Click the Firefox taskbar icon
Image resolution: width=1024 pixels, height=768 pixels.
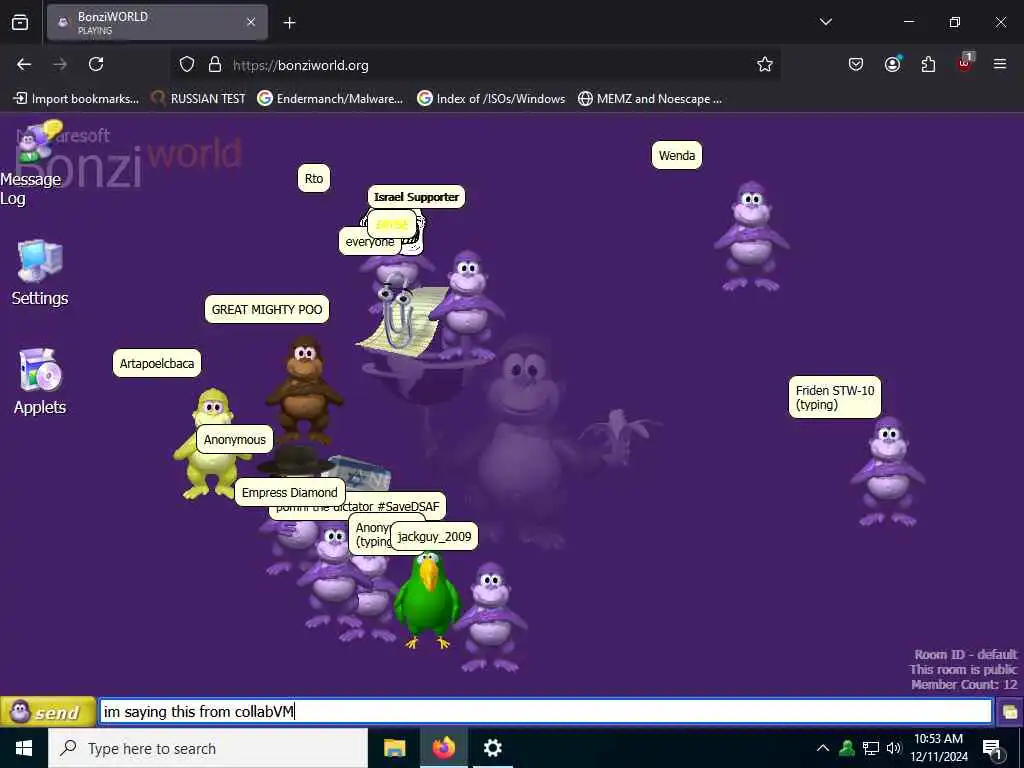point(443,748)
